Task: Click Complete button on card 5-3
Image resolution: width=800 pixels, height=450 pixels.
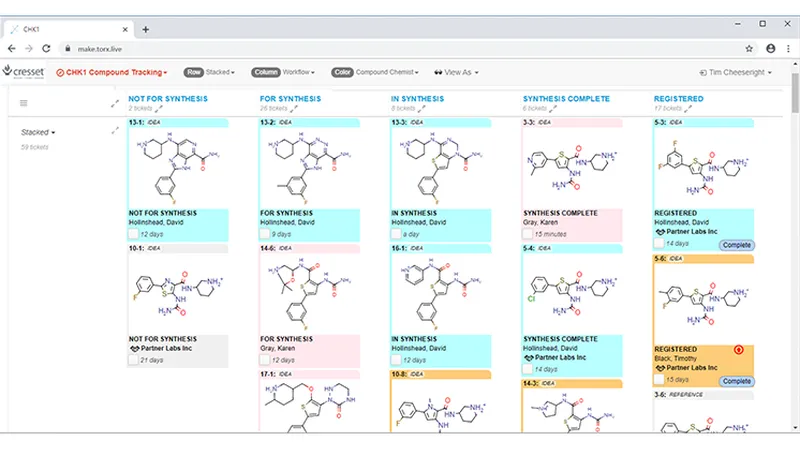Action: [737, 245]
